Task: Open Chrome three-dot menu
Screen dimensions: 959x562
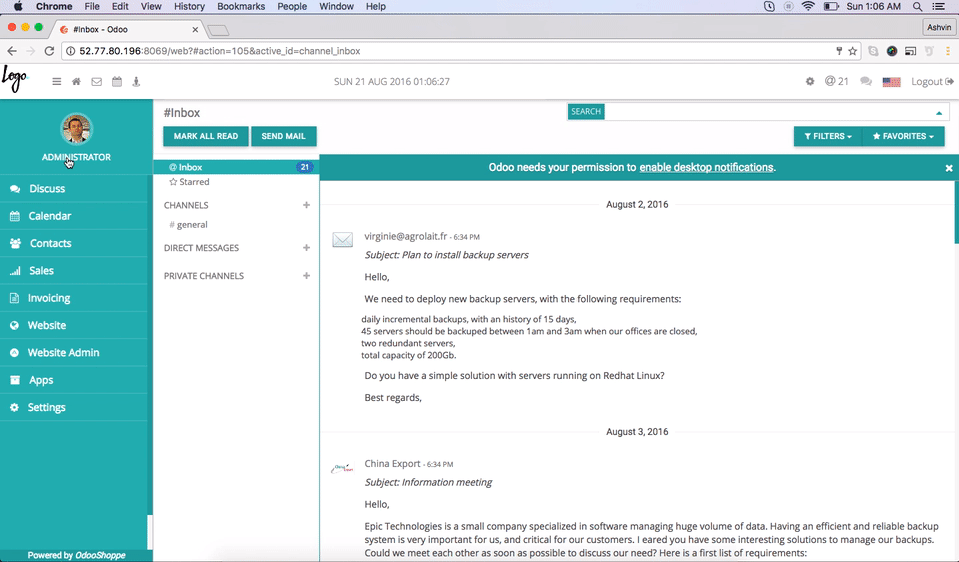Action: (x=948, y=51)
